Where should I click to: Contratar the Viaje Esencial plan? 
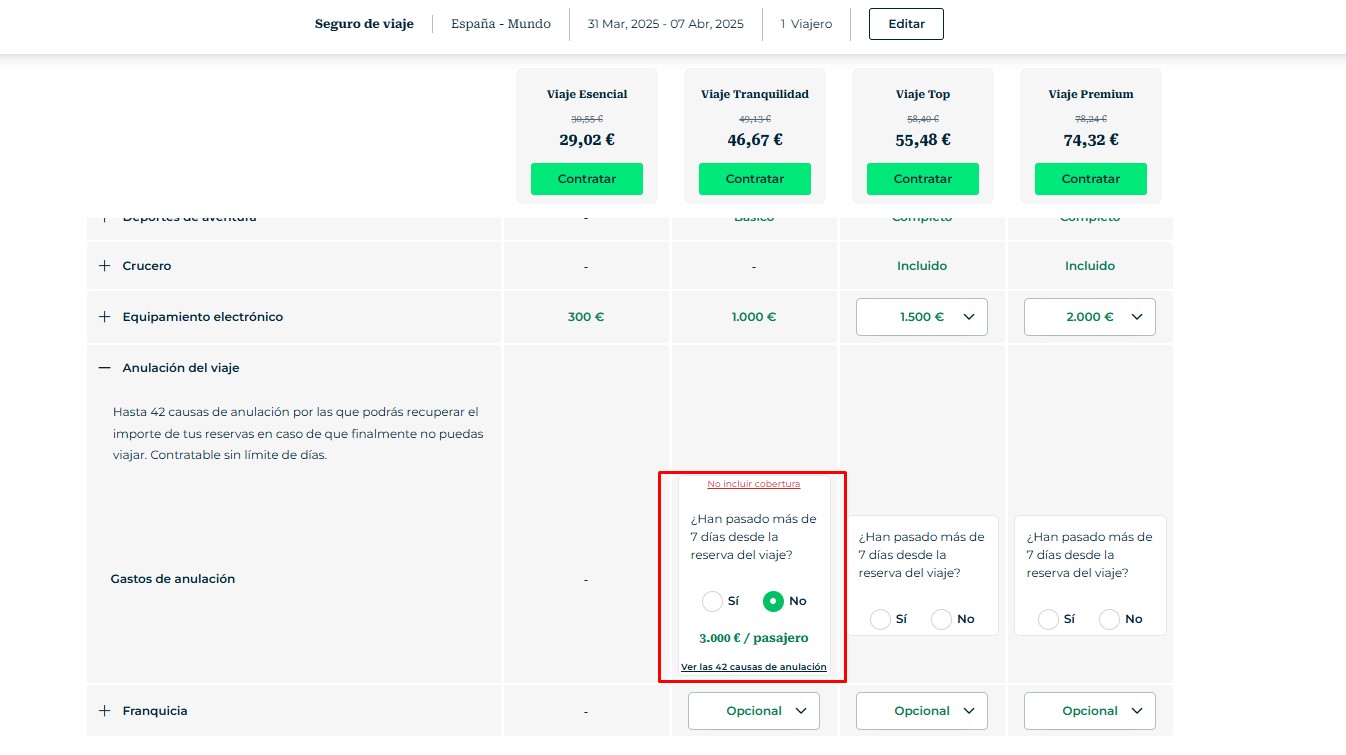(587, 179)
